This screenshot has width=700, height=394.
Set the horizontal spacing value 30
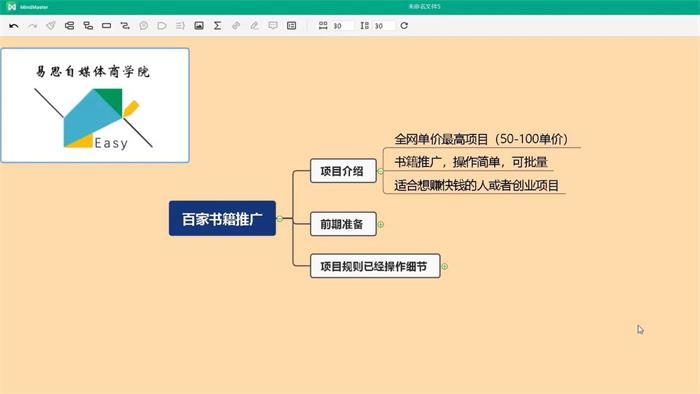[342, 26]
